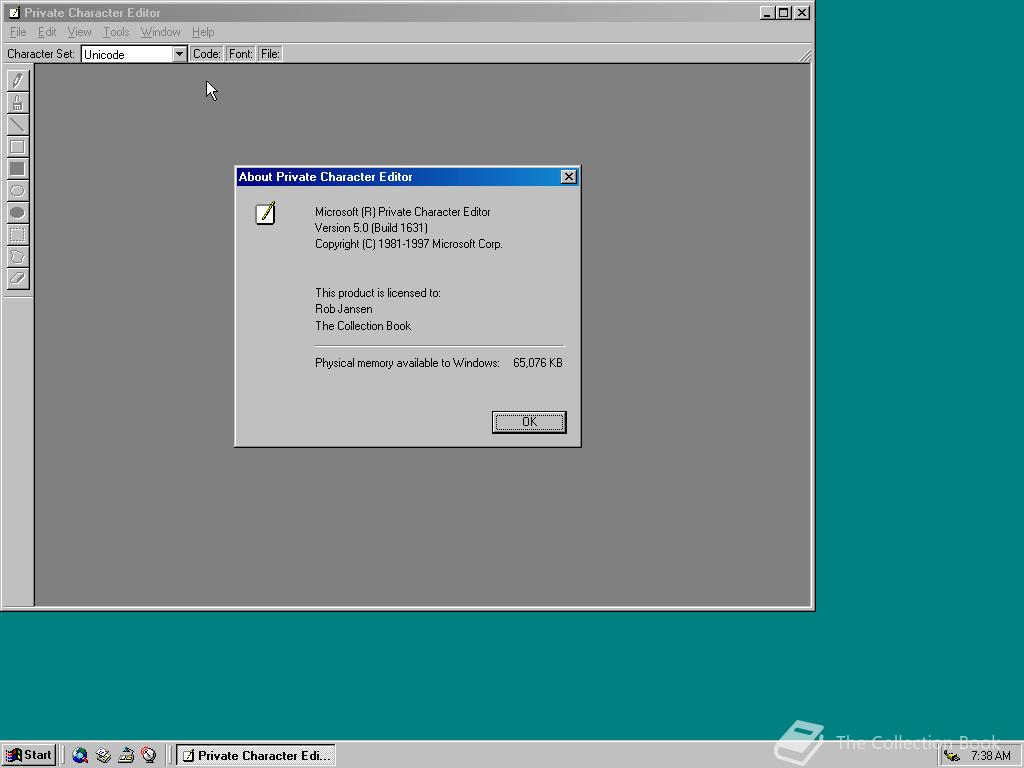Click the Code: indicator in the toolbar
The width and height of the screenshot is (1024, 768).
[x=206, y=54]
